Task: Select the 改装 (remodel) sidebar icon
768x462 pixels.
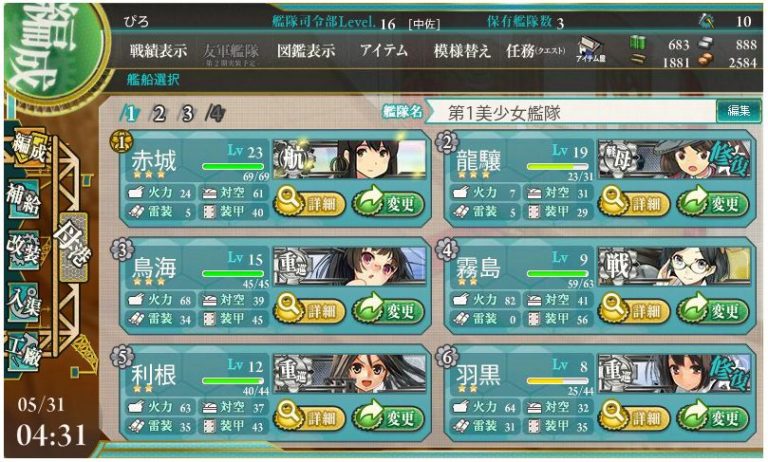Action: [x=23, y=250]
